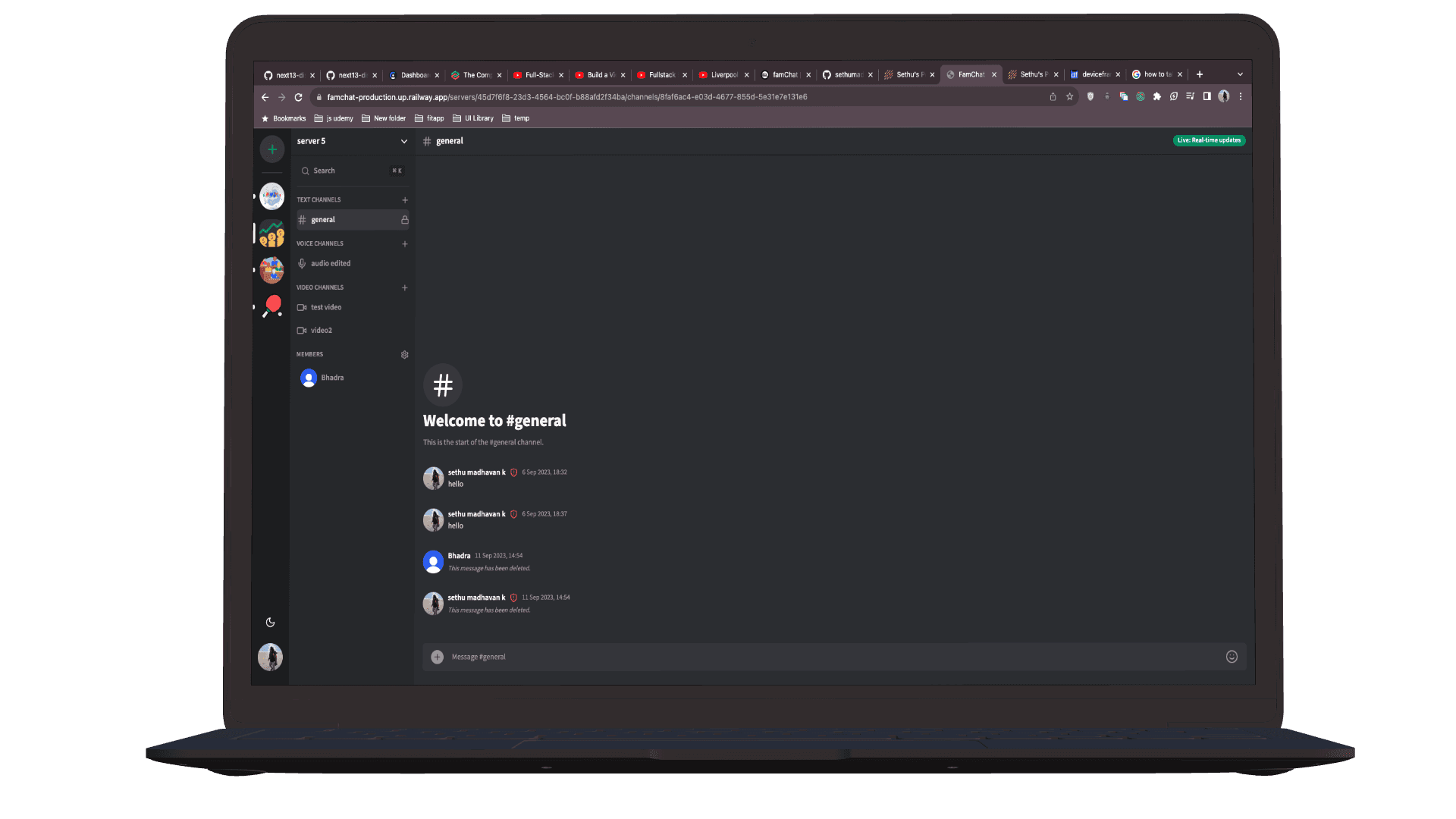Click admin shield icon on 18:37 message
Viewport: 1456px width, 819px height.
click(513, 514)
